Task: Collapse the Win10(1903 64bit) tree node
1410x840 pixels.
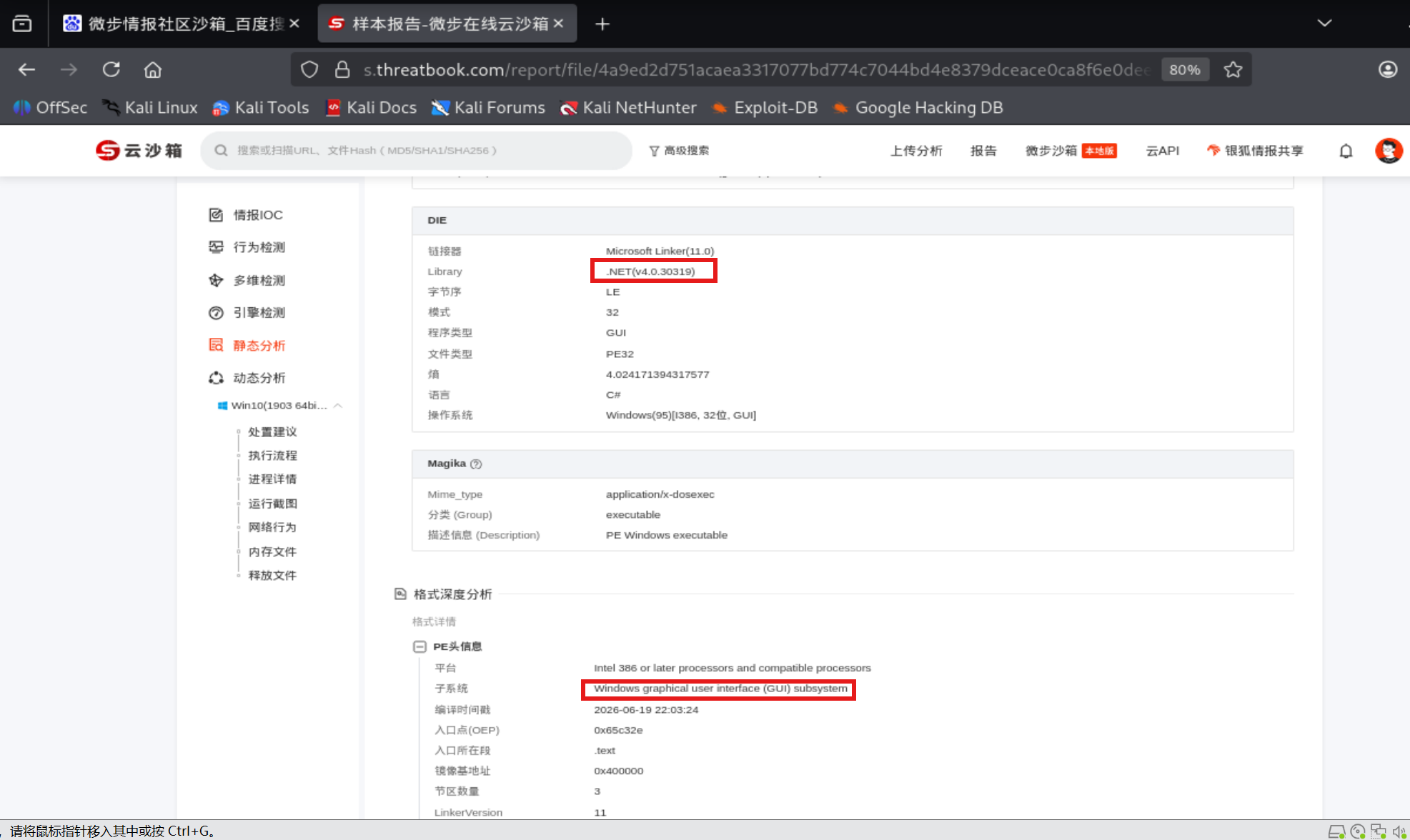Action: click(338, 406)
